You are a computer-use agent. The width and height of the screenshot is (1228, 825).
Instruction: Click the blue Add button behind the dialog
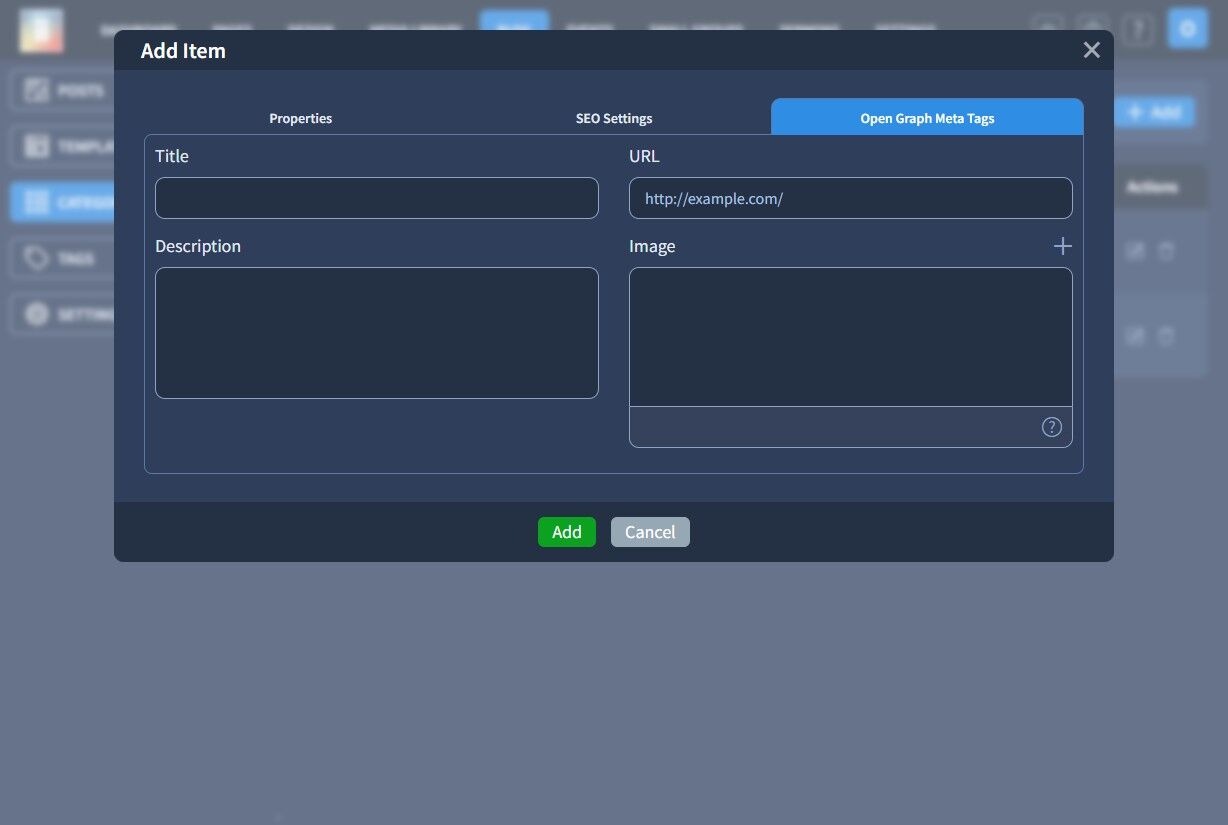coord(1155,112)
